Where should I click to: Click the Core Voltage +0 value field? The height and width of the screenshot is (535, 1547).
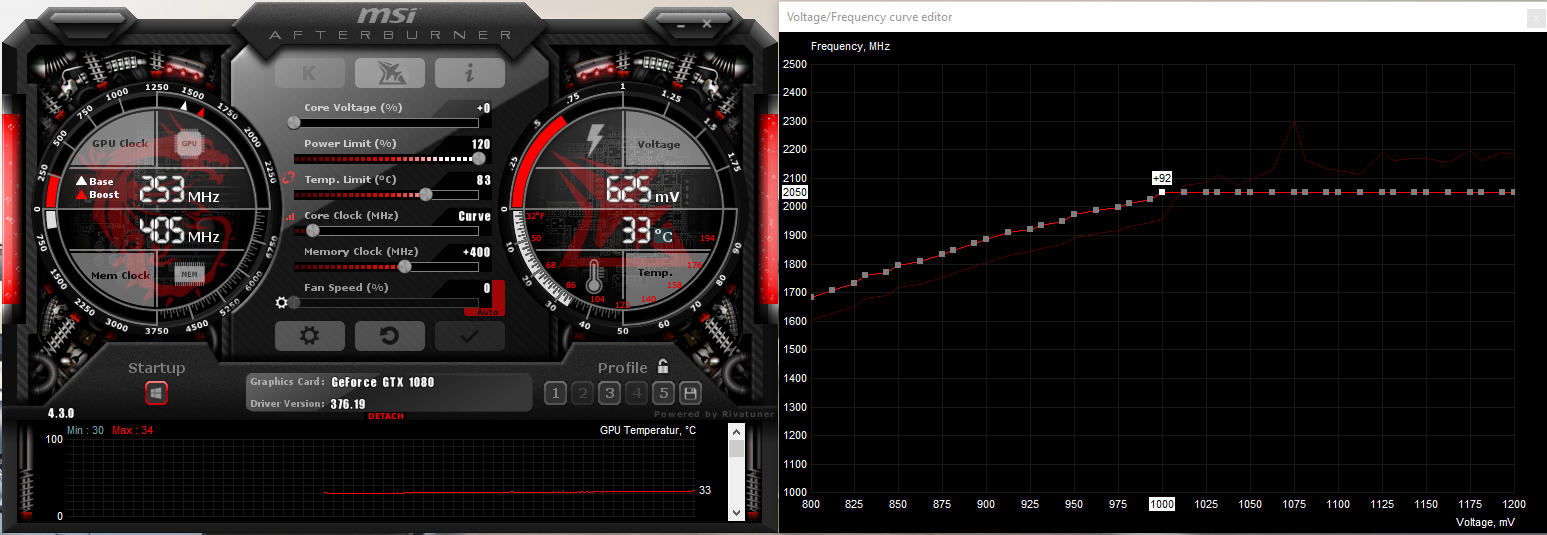(483, 108)
